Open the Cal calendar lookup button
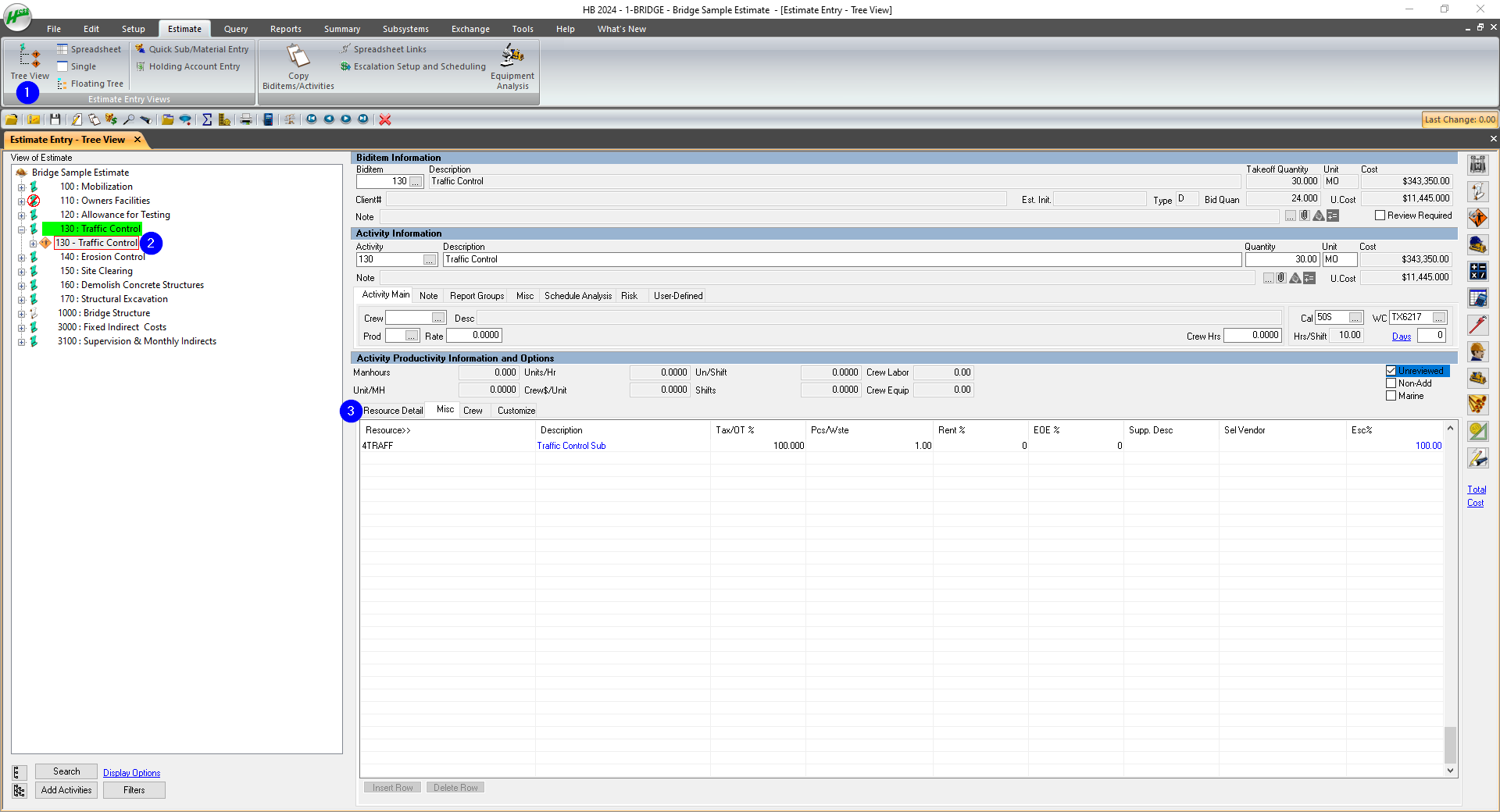 pyautogui.click(x=1355, y=318)
